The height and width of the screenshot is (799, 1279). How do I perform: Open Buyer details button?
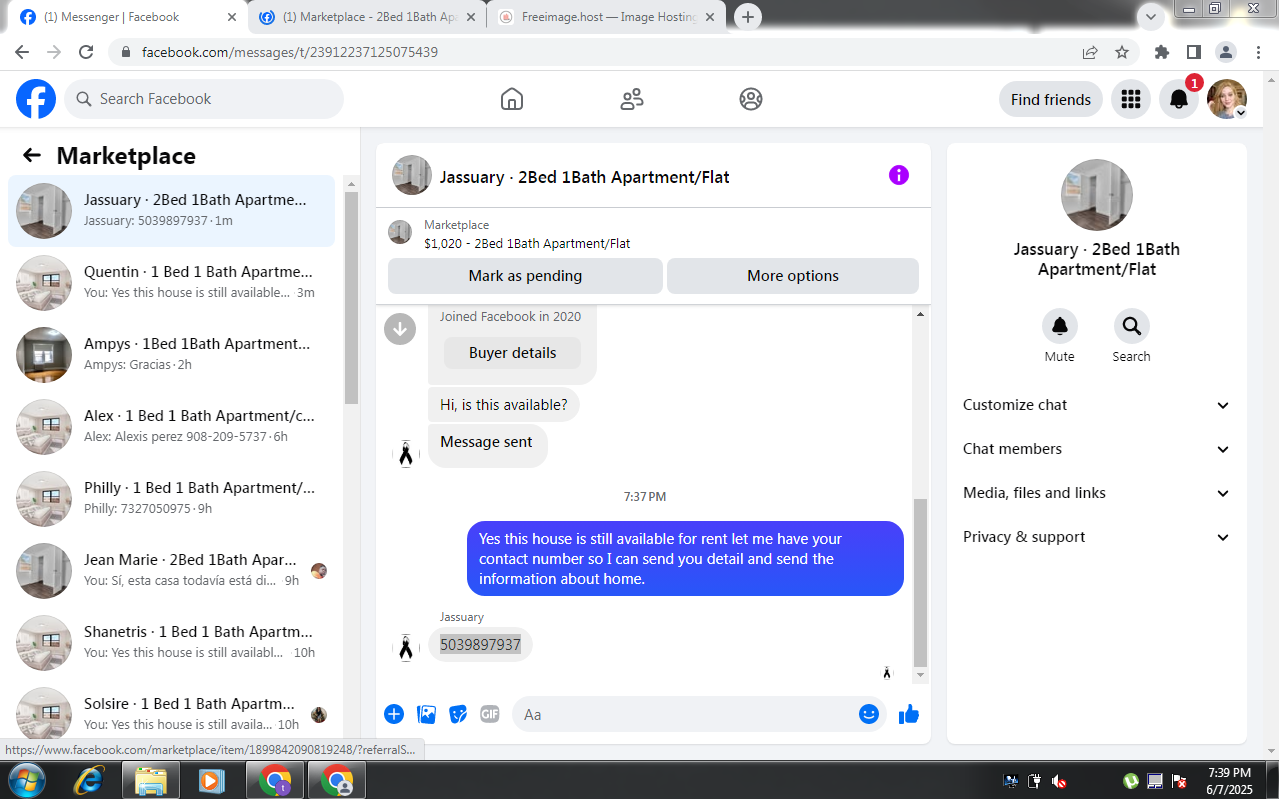(x=512, y=353)
